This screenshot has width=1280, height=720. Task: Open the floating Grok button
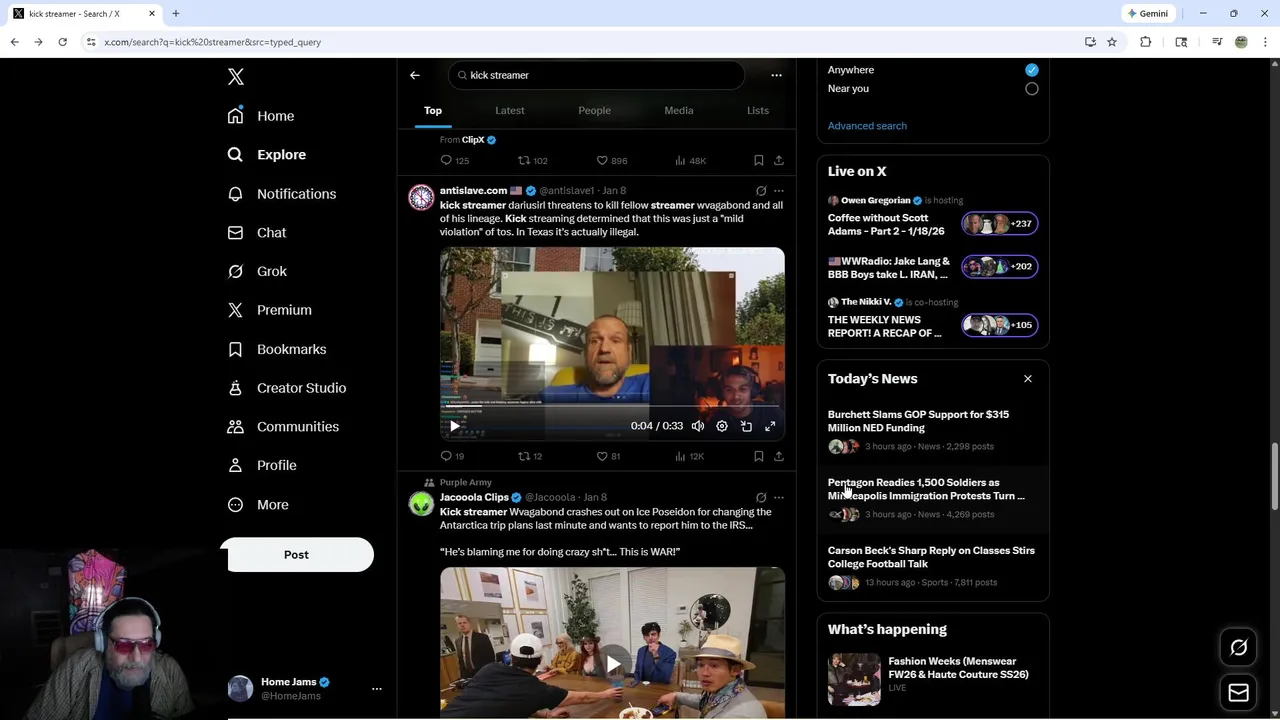1238,648
